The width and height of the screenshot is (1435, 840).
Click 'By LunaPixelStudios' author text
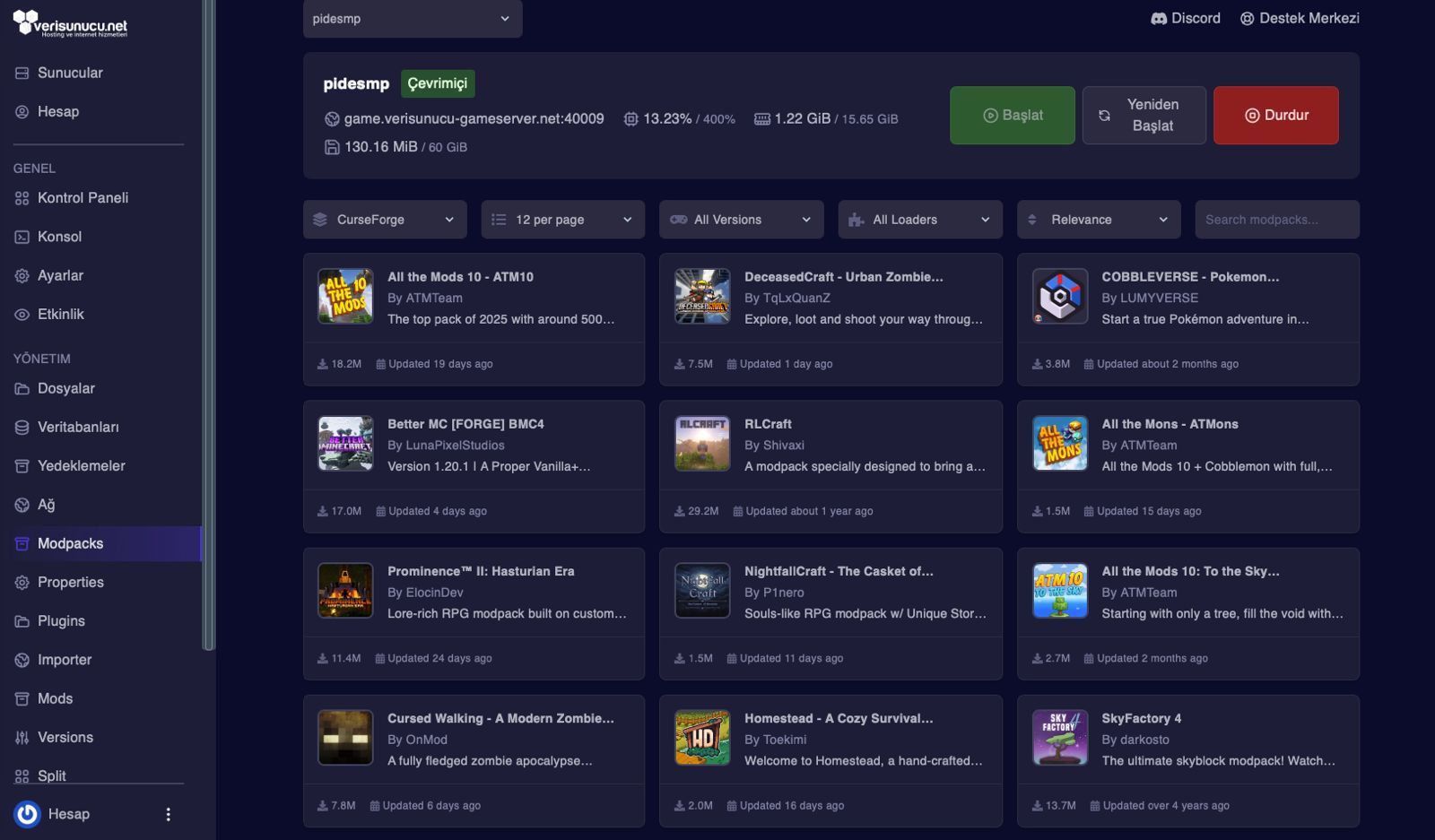pyautogui.click(x=446, y=446)
